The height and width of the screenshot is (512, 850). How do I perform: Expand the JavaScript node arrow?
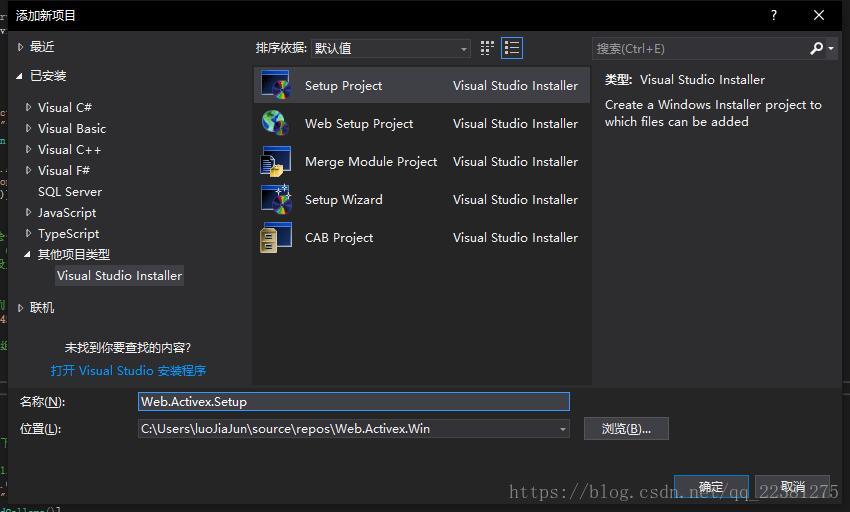click(x=28, y=213)
